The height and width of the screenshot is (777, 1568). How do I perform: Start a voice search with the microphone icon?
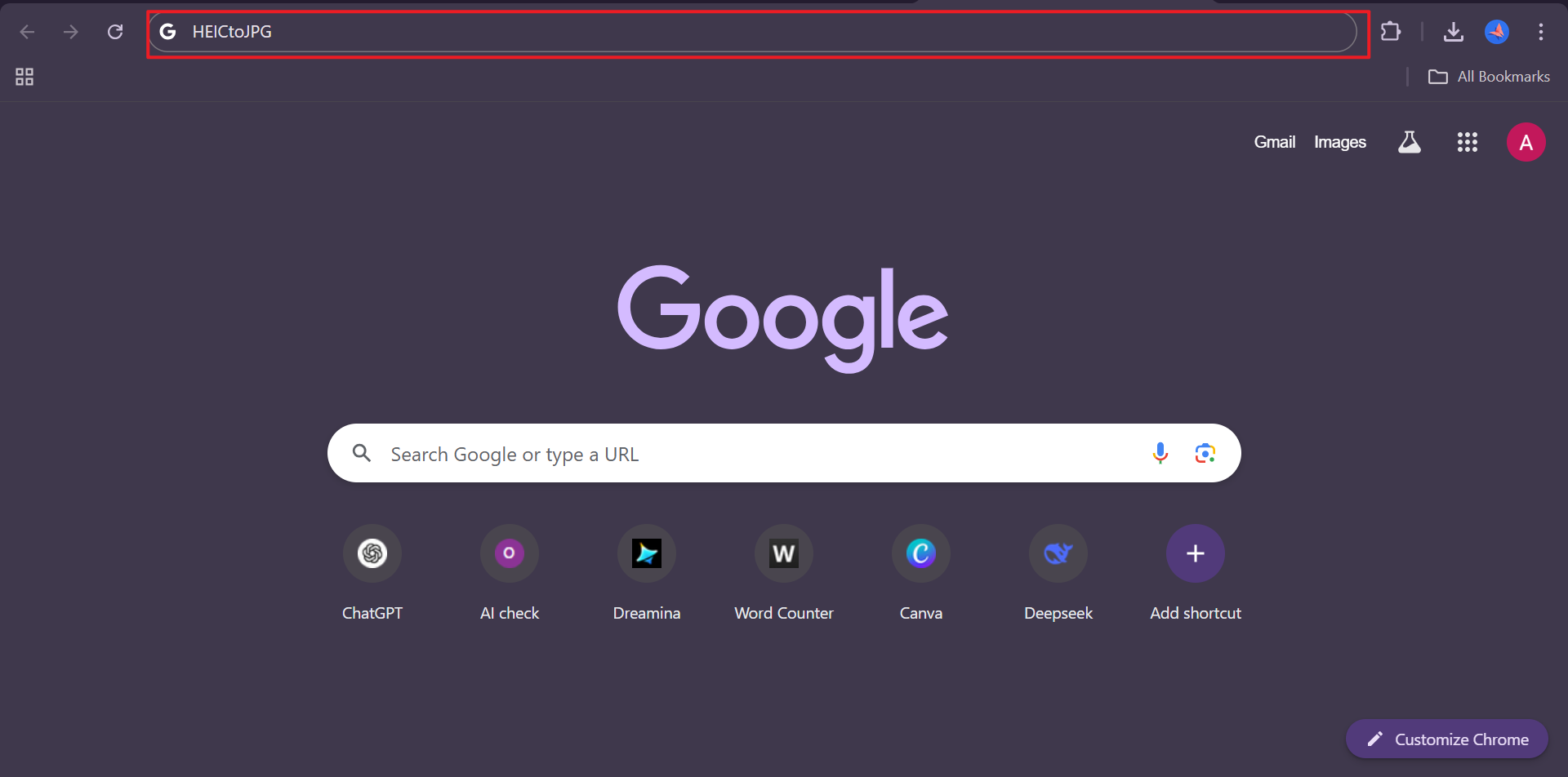1160,452
